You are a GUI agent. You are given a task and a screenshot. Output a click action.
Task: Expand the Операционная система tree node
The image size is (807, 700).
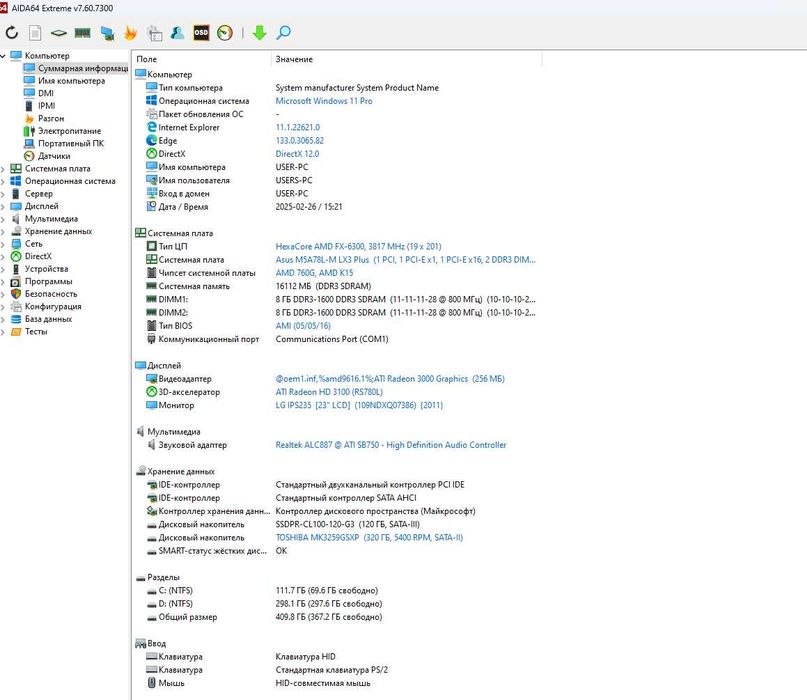tap(3, 181)
